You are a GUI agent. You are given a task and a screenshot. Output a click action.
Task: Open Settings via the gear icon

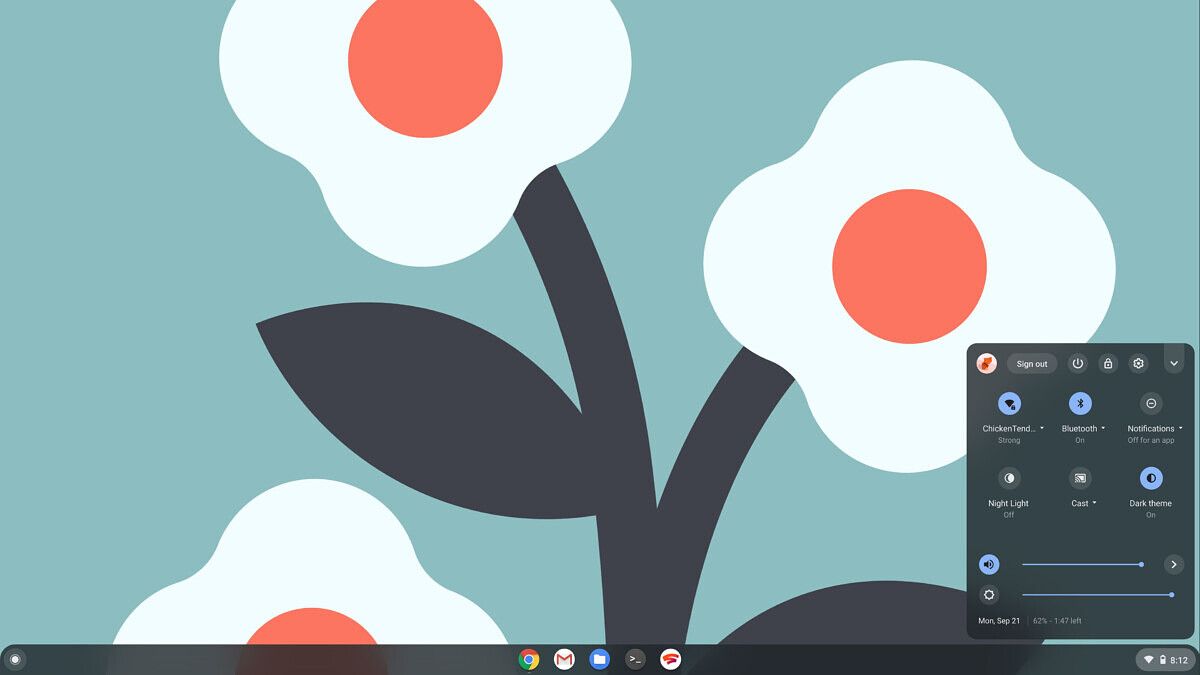(x=1138, y=363)
